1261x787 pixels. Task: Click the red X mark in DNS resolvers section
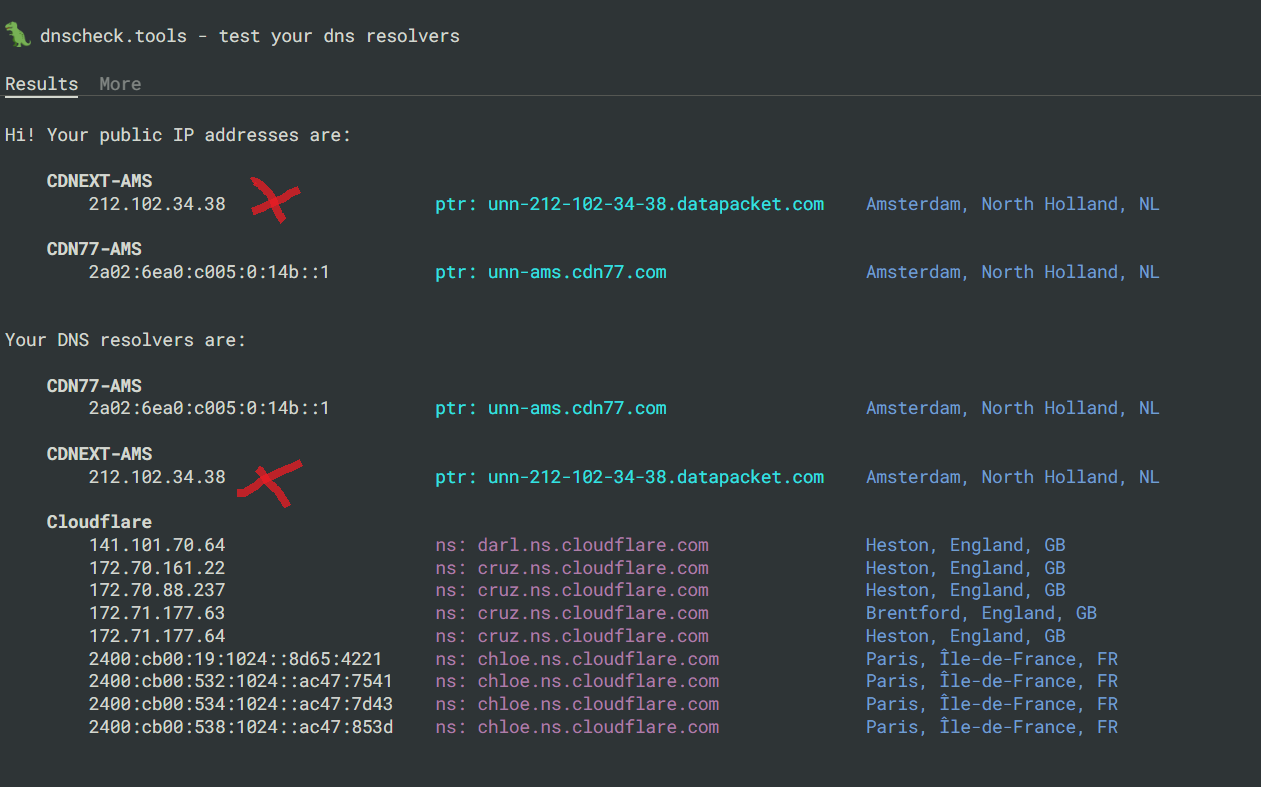tap(270, 482)
